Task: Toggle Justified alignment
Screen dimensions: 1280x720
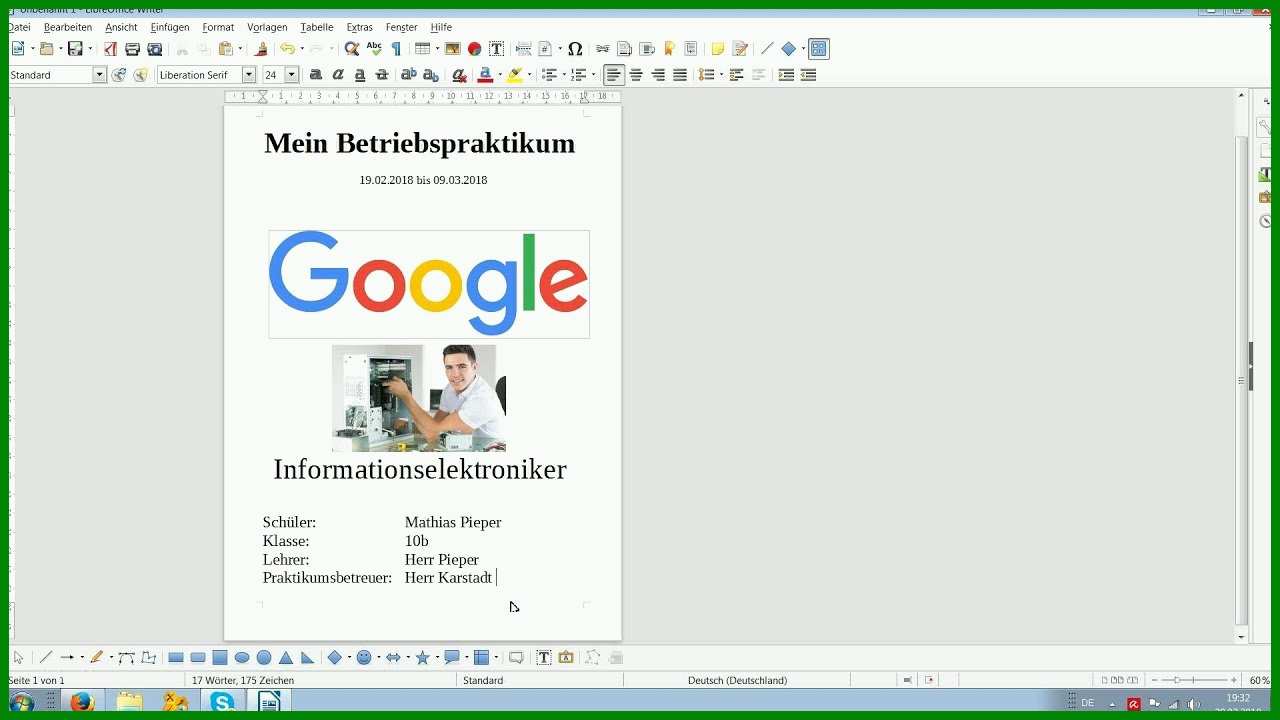Action: point(680,75)
